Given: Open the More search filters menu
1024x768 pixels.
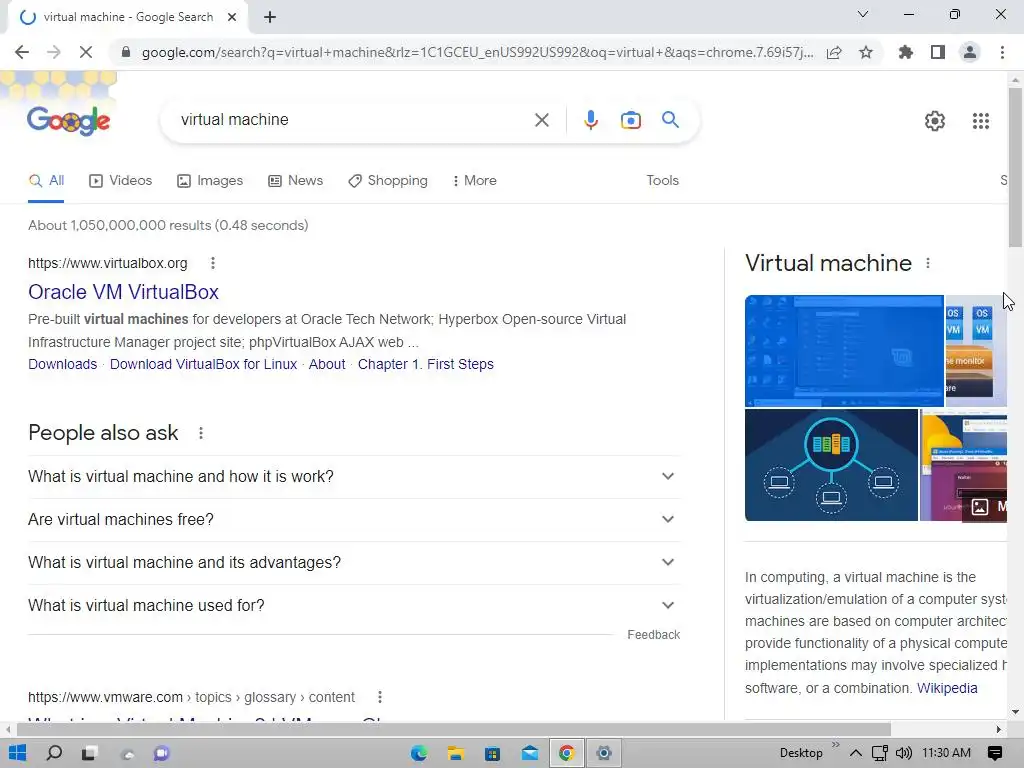Looking at the screenshot, I should (x=475, y=180).
